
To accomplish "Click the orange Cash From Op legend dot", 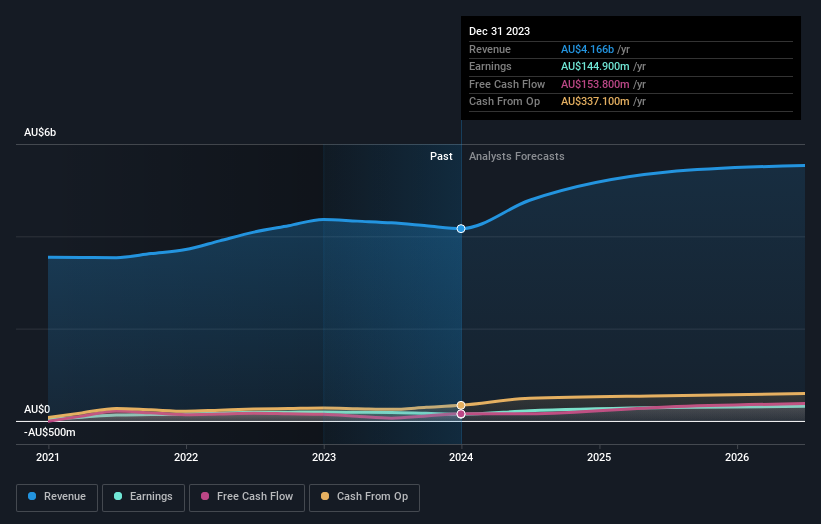I will pyautogui.click(x=325, y=496).
